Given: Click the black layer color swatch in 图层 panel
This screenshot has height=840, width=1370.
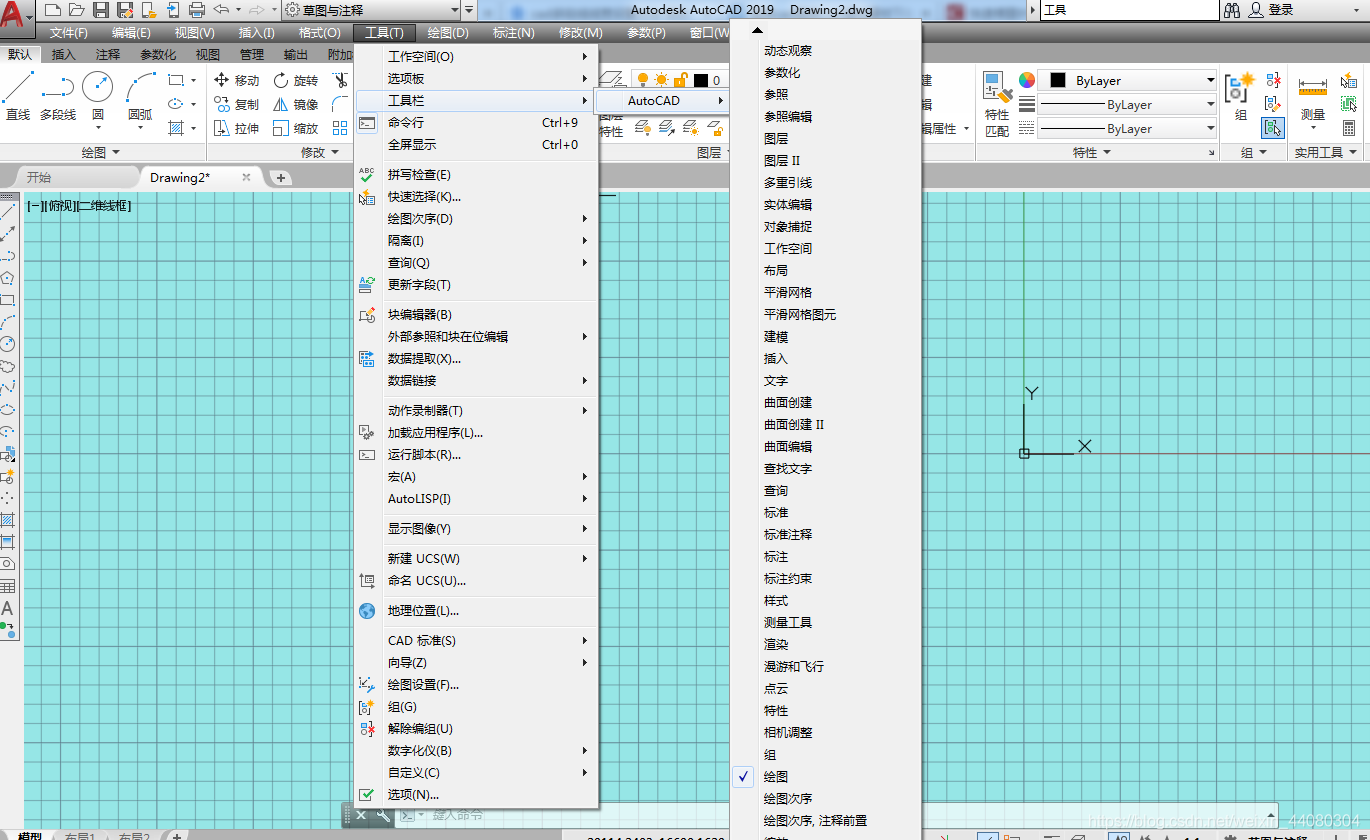Looking at the screenshot, I should click(x=701, y=80).
